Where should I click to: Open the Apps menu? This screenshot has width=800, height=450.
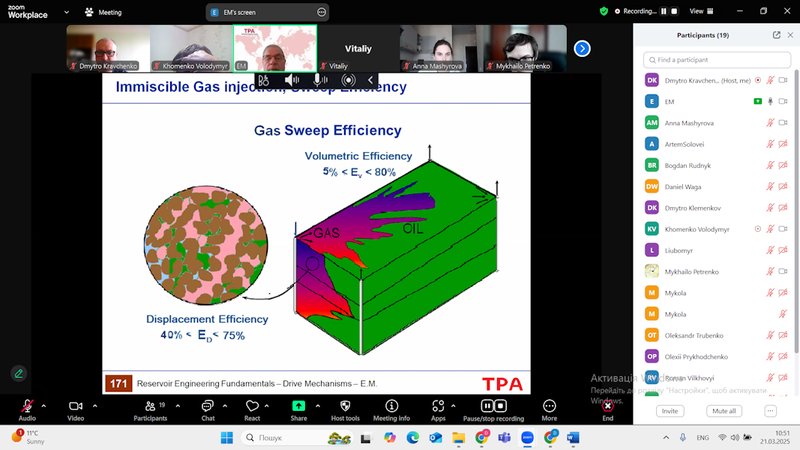pos(438,410)
